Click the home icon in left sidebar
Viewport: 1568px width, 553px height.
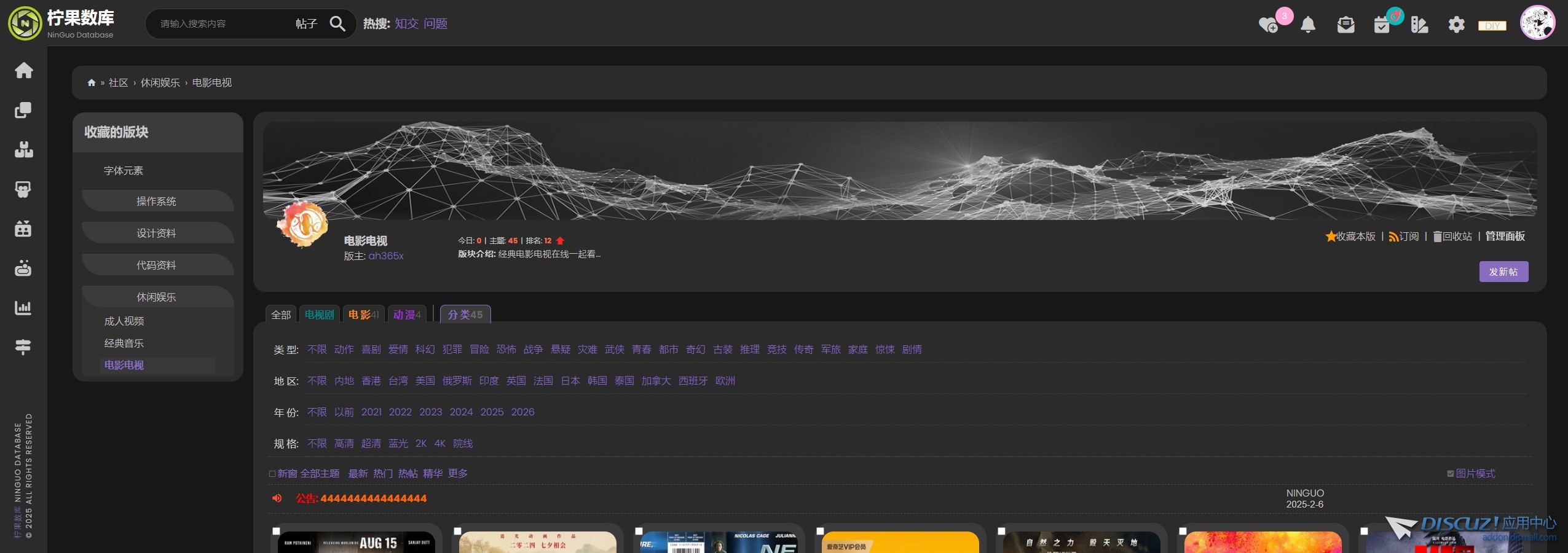23,70
